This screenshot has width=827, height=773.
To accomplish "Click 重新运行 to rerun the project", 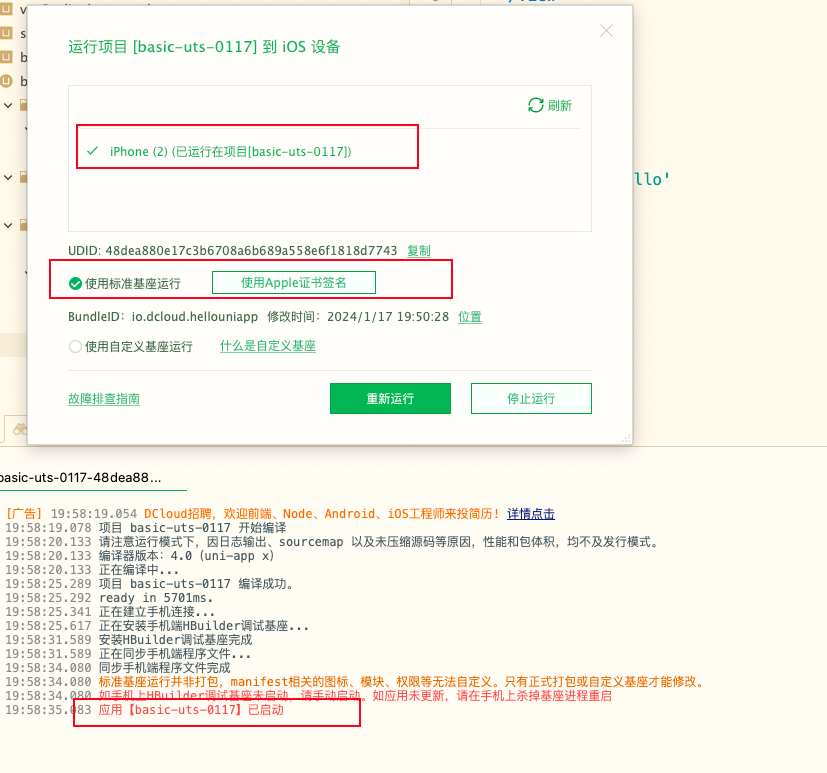I will [390, 398].
